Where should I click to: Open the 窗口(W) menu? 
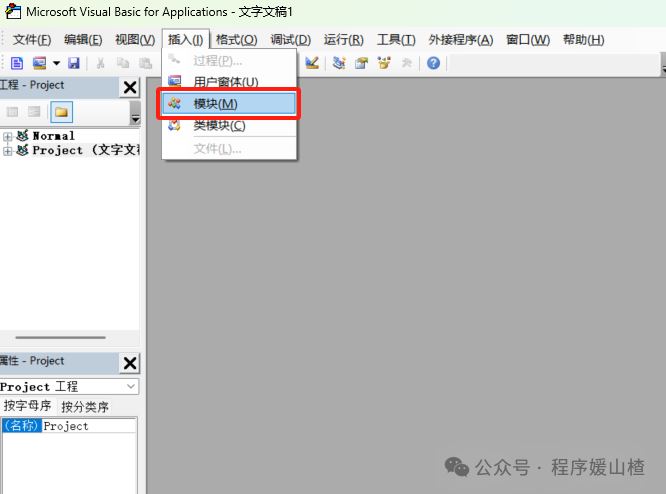coord(528,40)
